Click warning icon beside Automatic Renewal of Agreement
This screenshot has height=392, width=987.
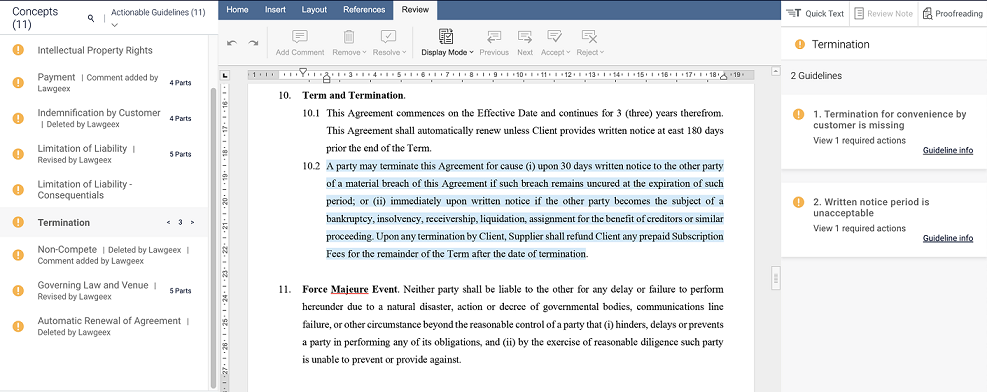(18, 326)
